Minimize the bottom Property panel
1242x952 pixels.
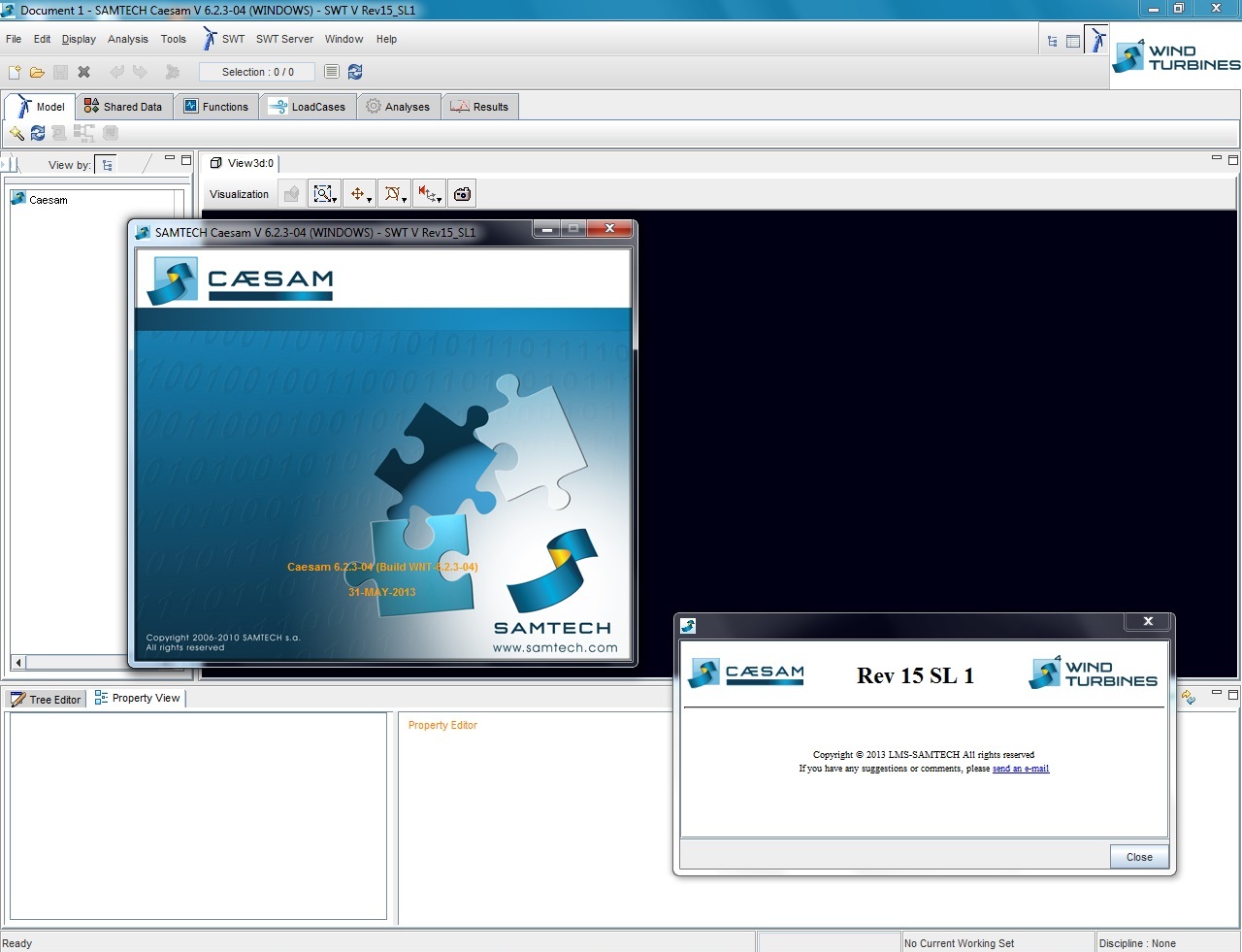coord(1217,693)
